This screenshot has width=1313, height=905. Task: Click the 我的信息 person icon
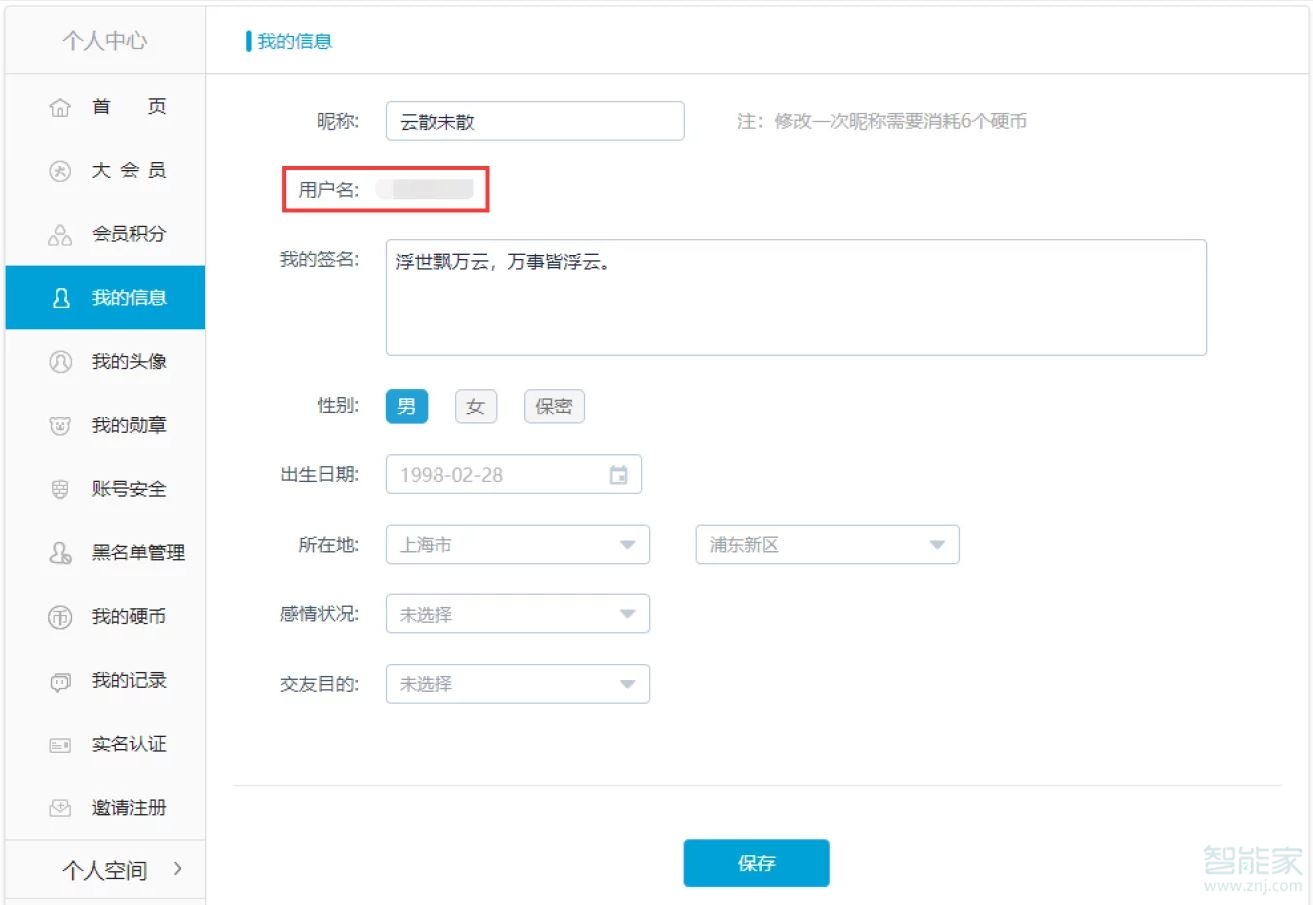coord(61,298)
